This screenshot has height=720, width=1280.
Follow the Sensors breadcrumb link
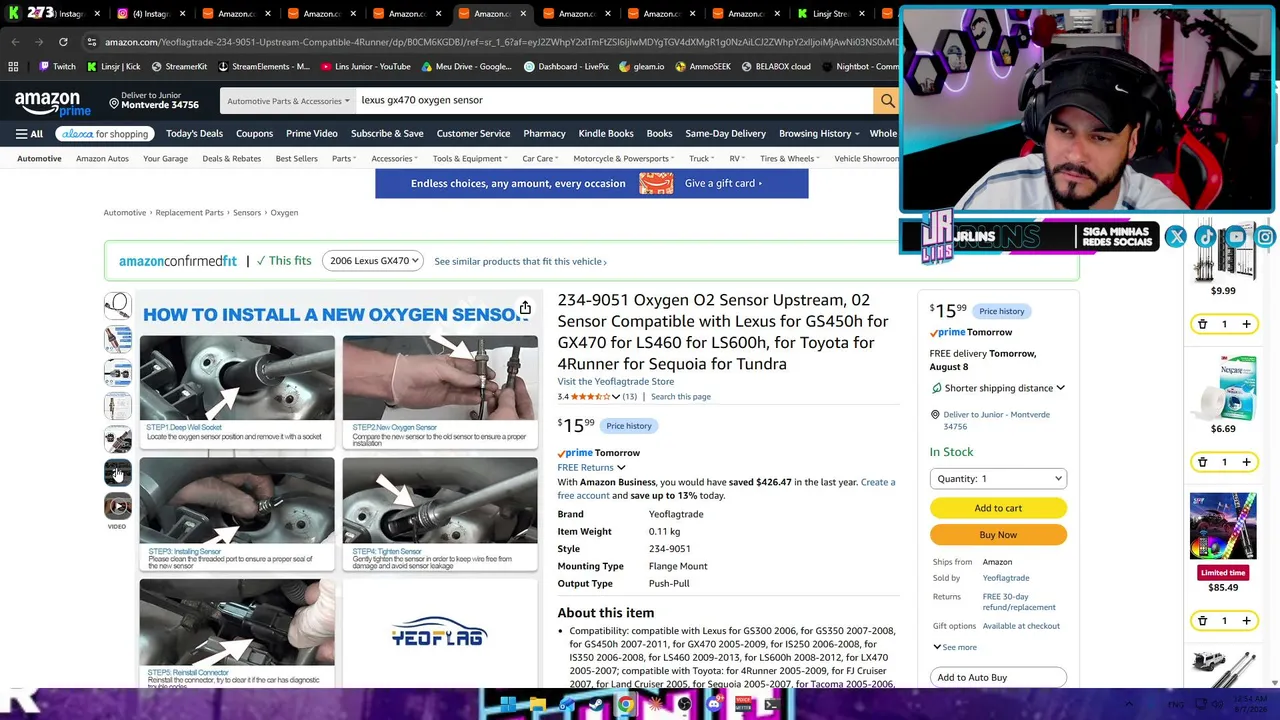click(x=247, y=213)
